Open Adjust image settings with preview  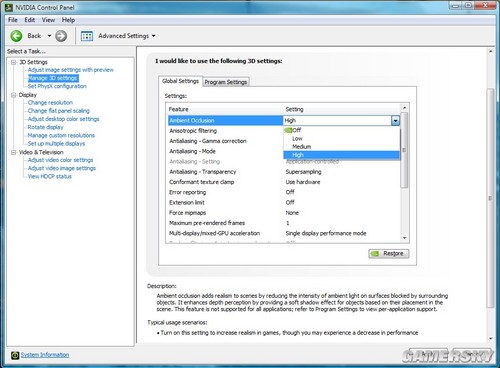[x=71, y=70]
